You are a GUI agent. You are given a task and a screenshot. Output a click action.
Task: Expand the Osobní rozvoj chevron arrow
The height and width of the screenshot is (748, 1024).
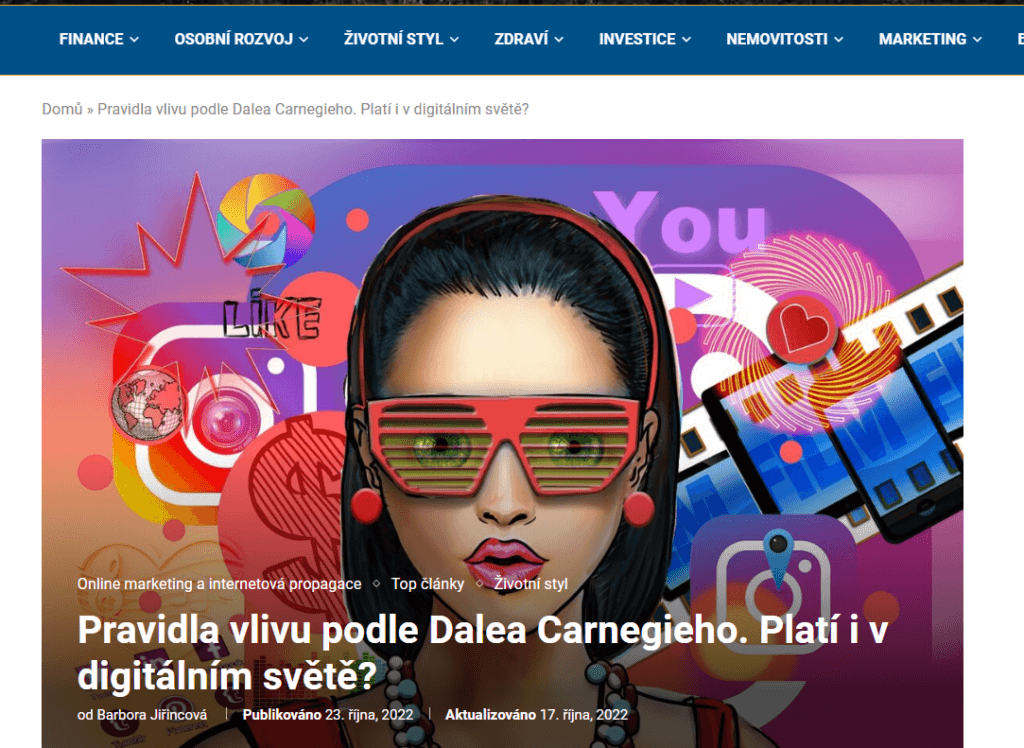tap(304, 40)
